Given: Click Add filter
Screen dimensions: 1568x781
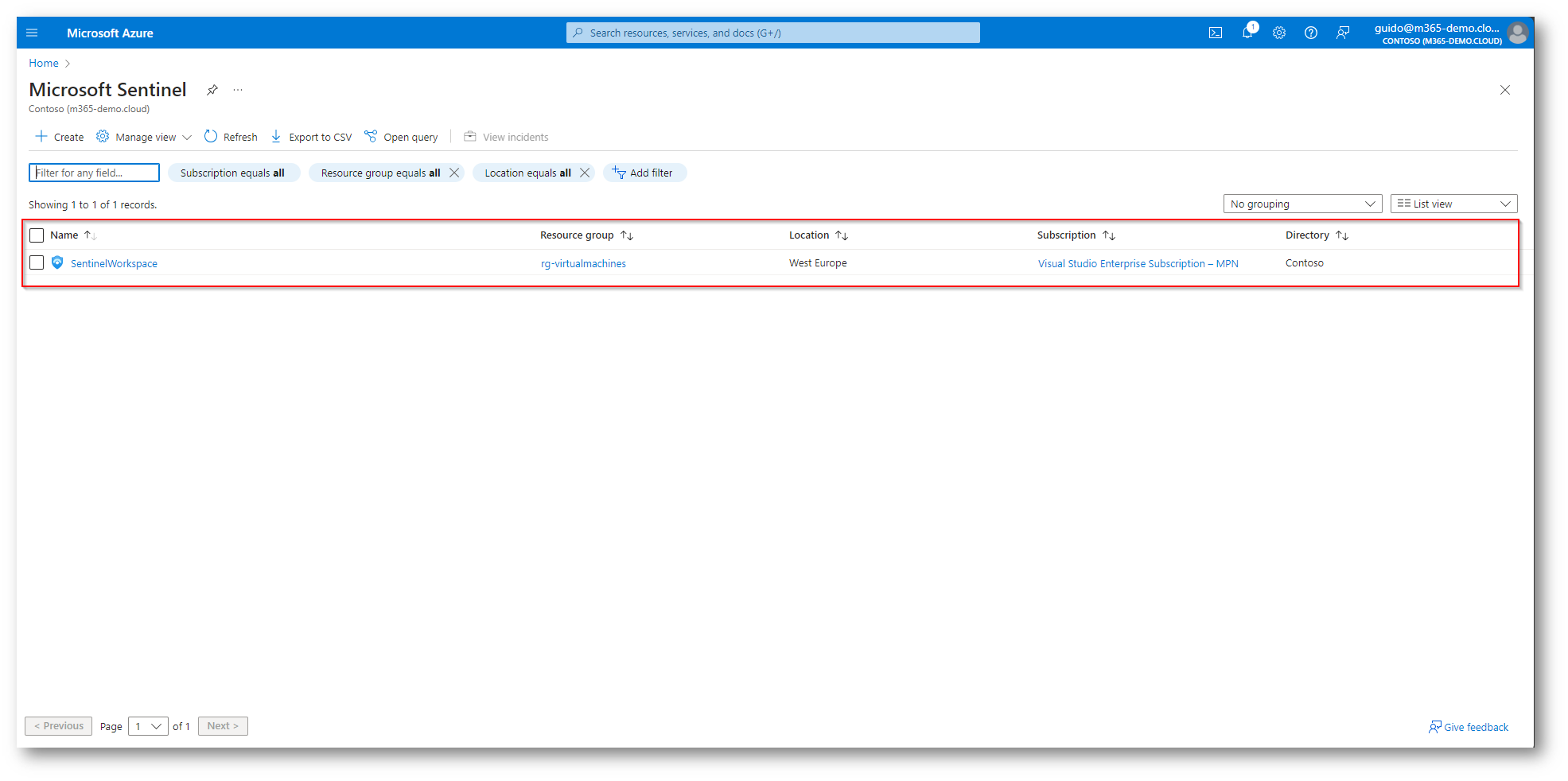Looking at the screenshot, I should [x=644, y=173].
